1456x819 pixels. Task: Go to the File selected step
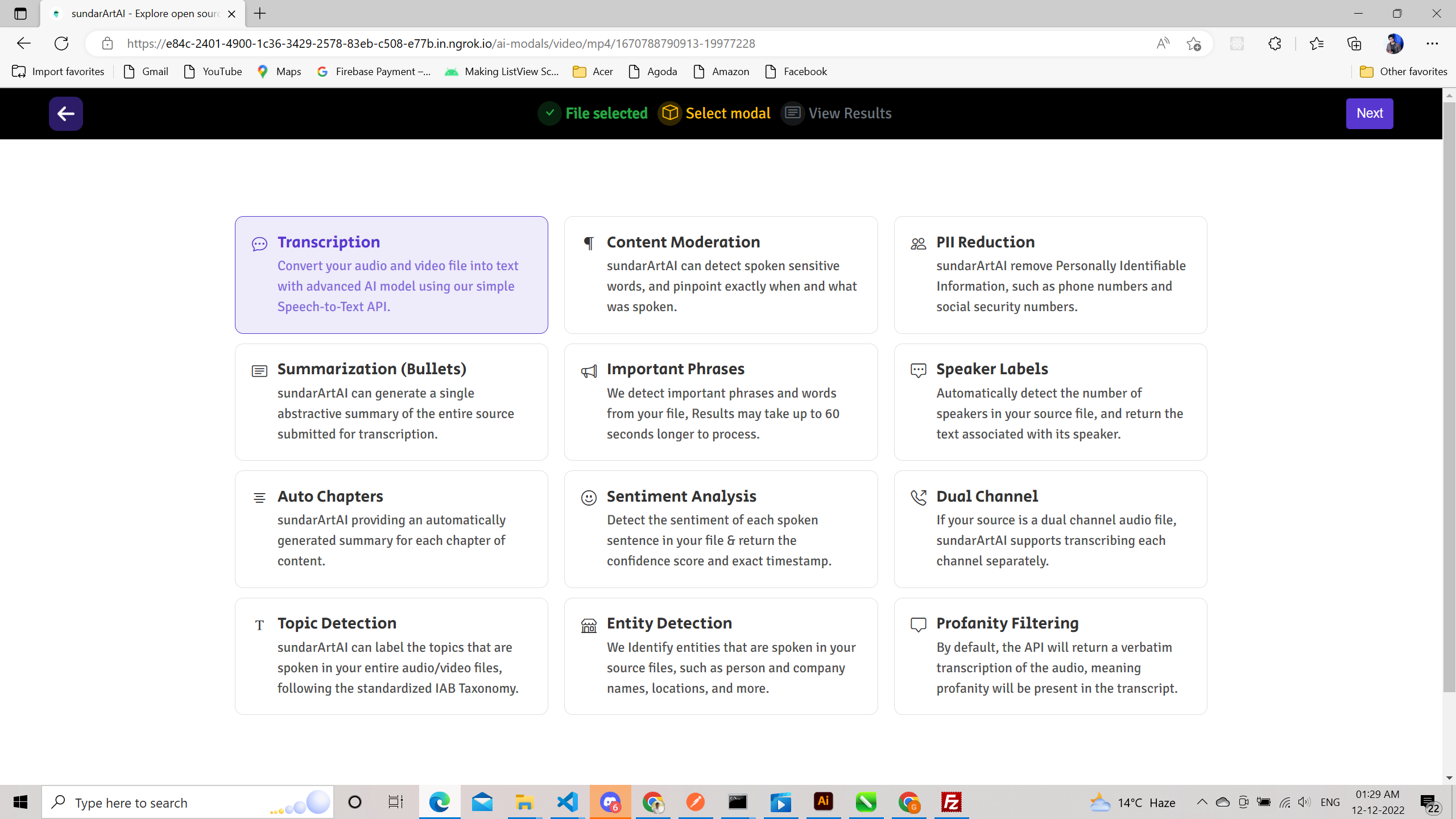click(593, 113)
